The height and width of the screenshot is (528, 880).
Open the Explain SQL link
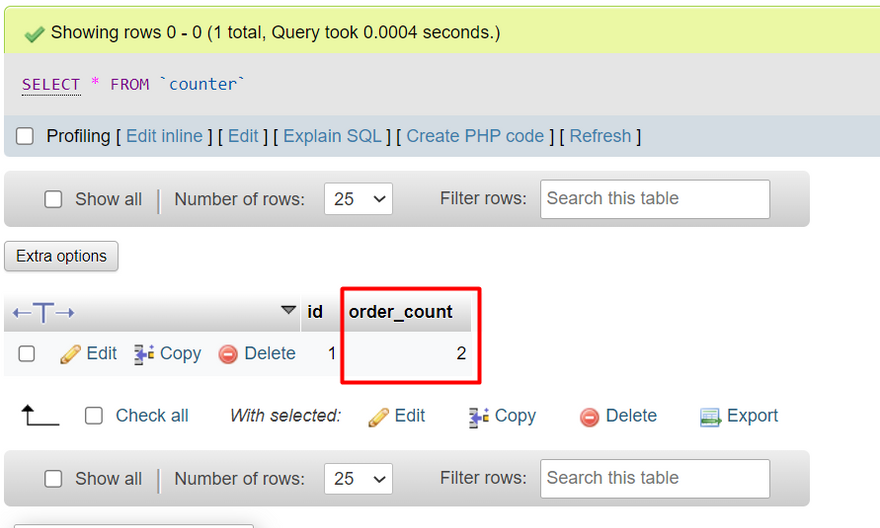click(x=332, y=136)
